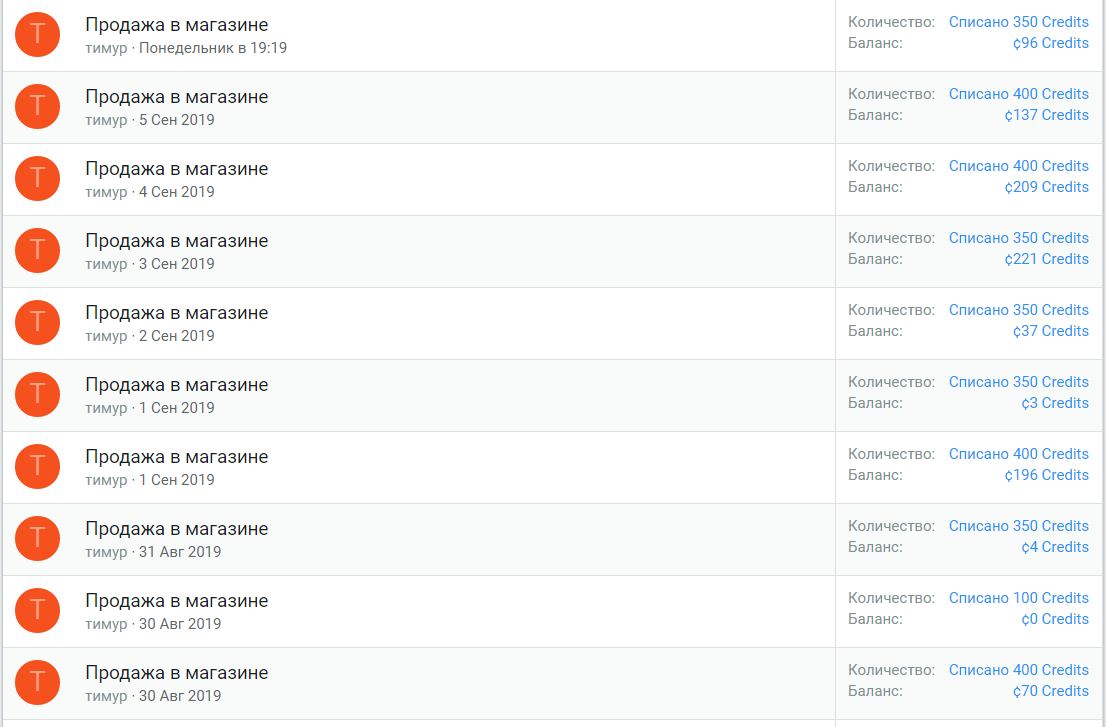
Task: Click the ₵209 Credits balance value
Action: coord(1046,187)
